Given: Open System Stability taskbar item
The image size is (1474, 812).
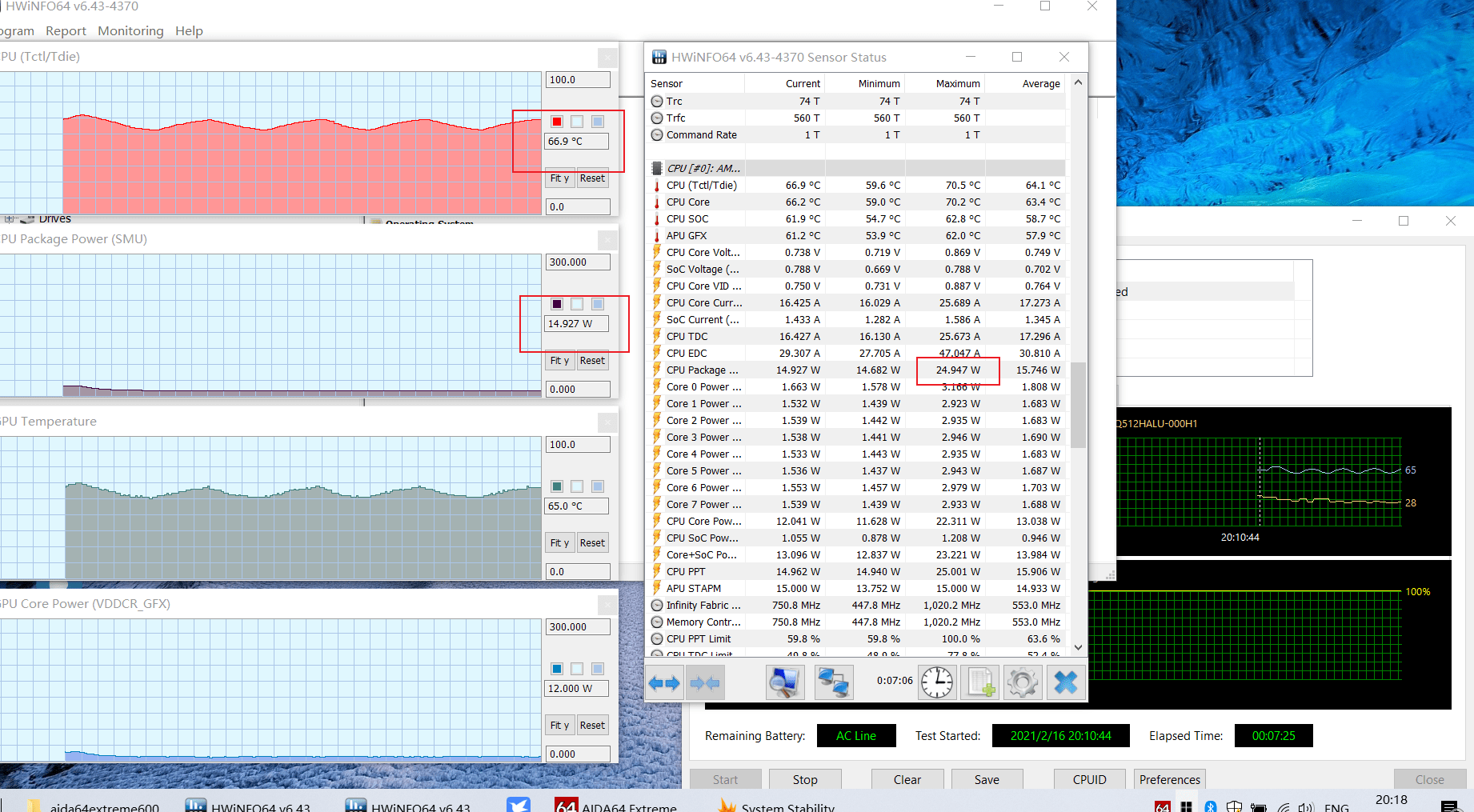Looking at the screenshot, I should click(x=776, y=805).
